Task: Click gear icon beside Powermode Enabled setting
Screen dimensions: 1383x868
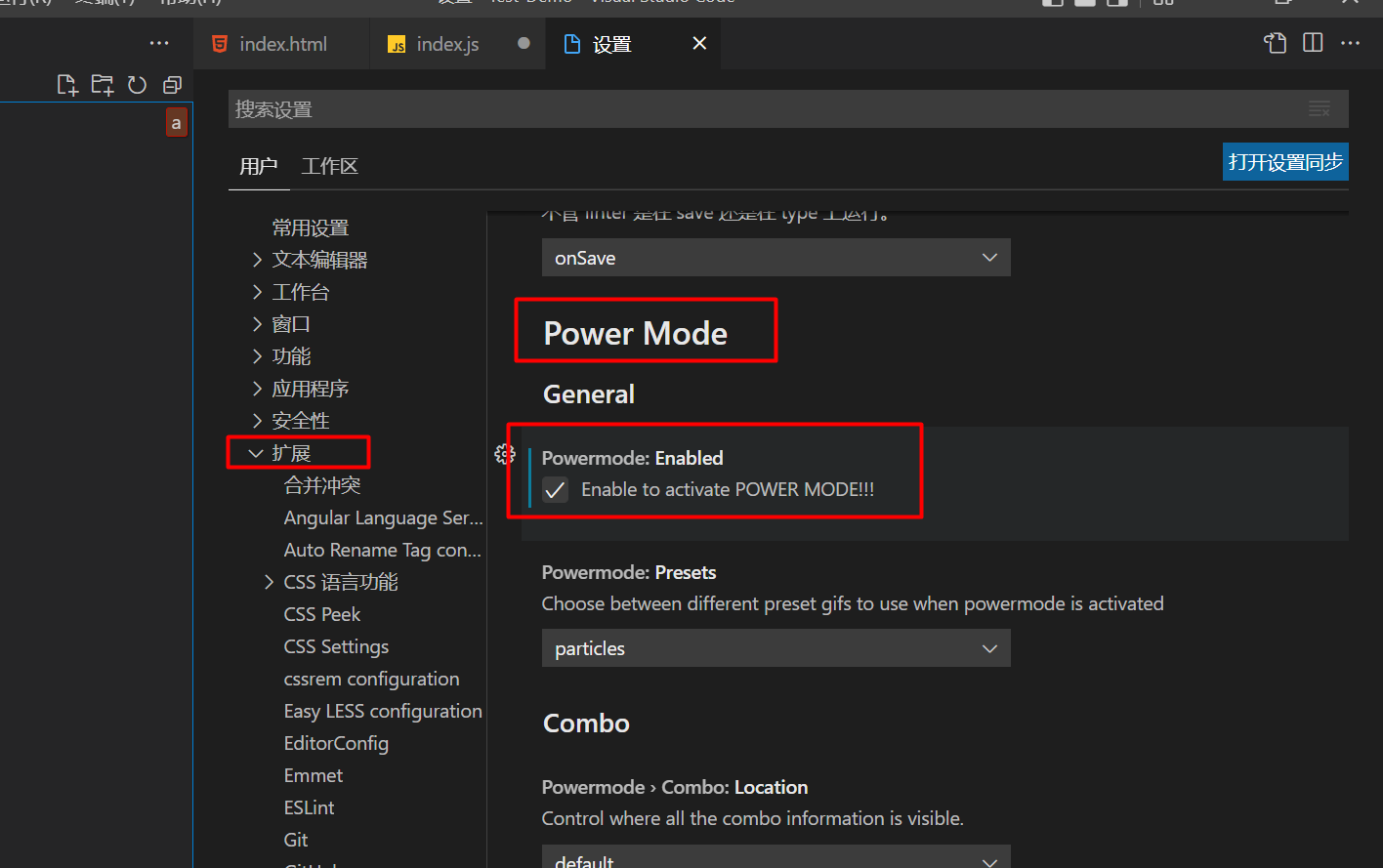Action: 504,453
